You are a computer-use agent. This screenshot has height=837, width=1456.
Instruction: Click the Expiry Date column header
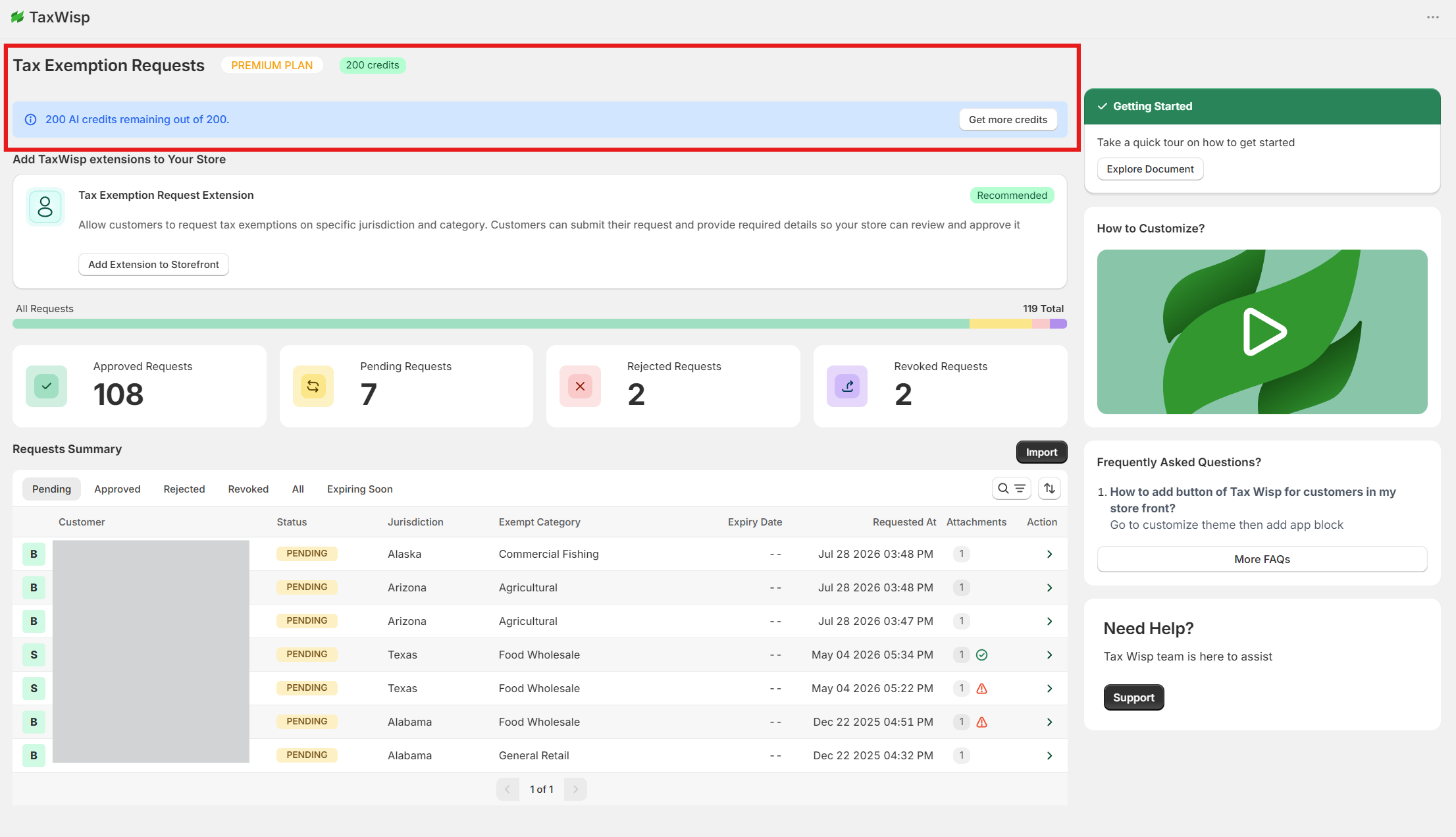[x=755, y=522]
